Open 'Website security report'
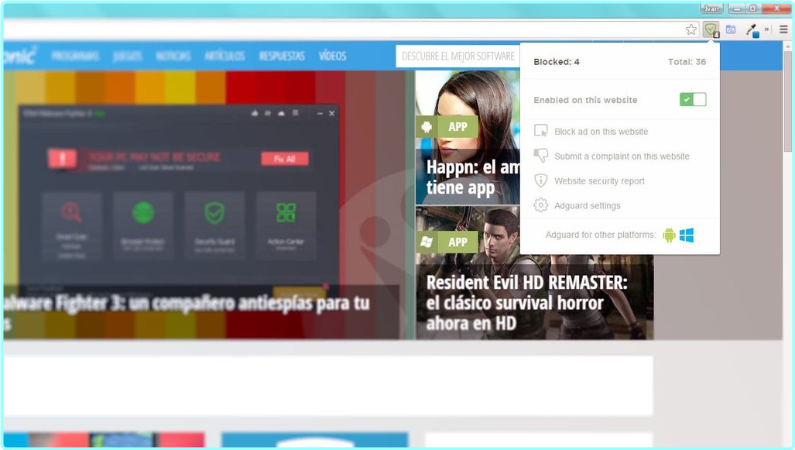795x450 pixels. coord(599,181)
